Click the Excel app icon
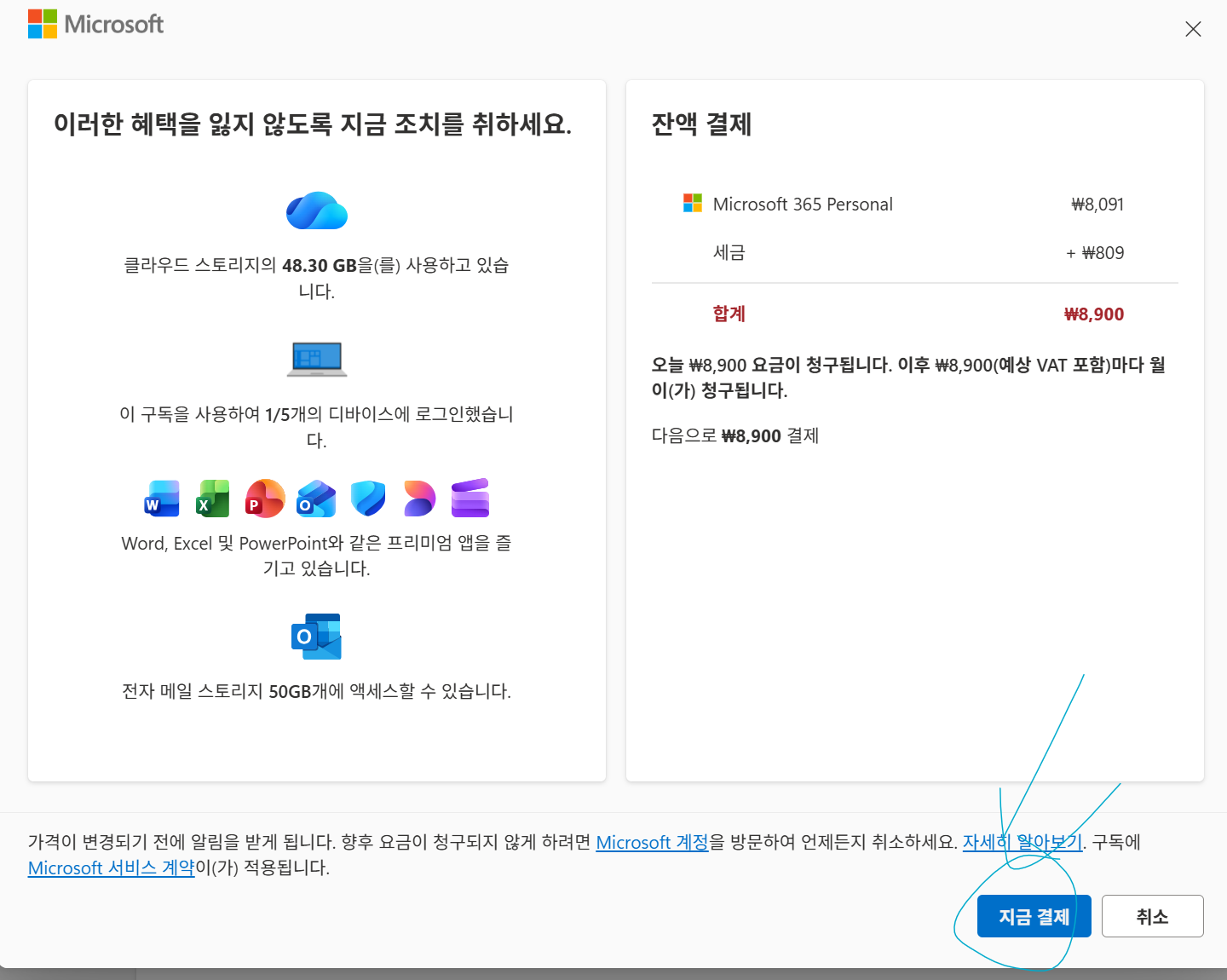1227x980 pixels. coord(213,499)
